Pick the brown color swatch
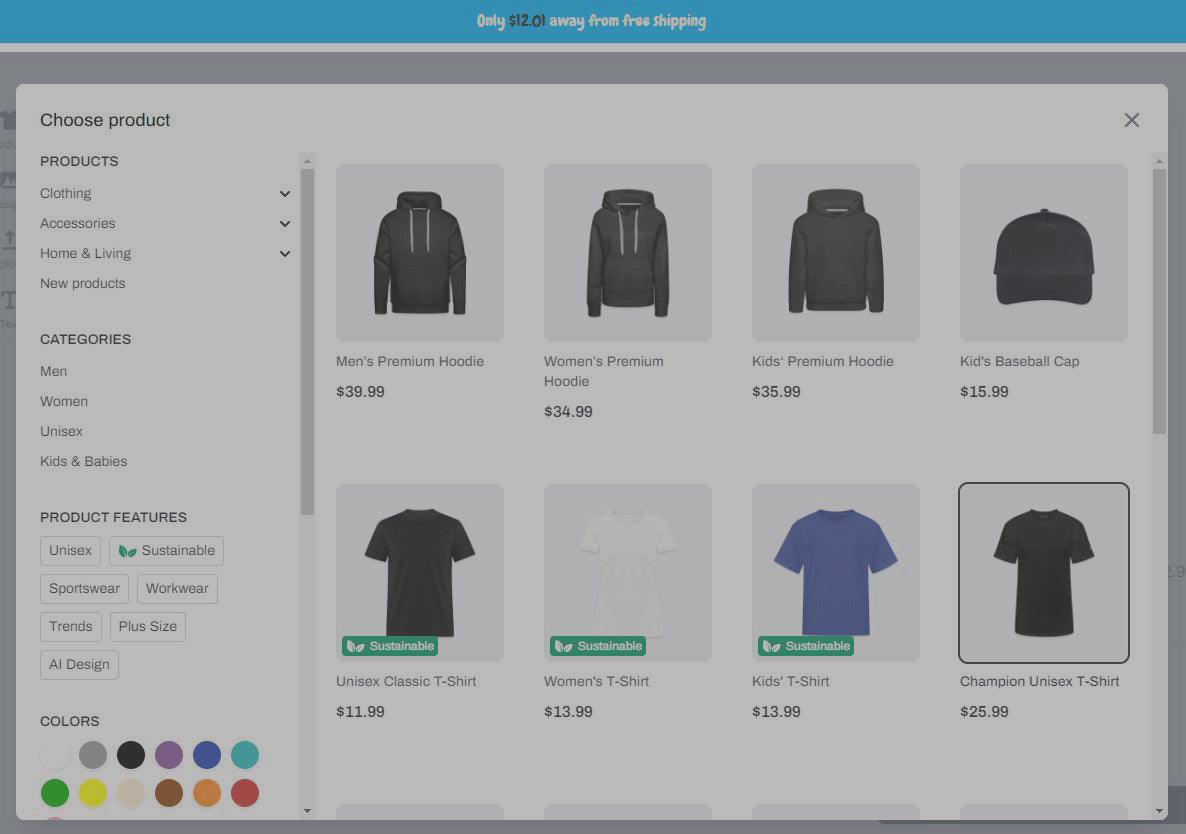1186x834 pixels. [x=169, y=792]
